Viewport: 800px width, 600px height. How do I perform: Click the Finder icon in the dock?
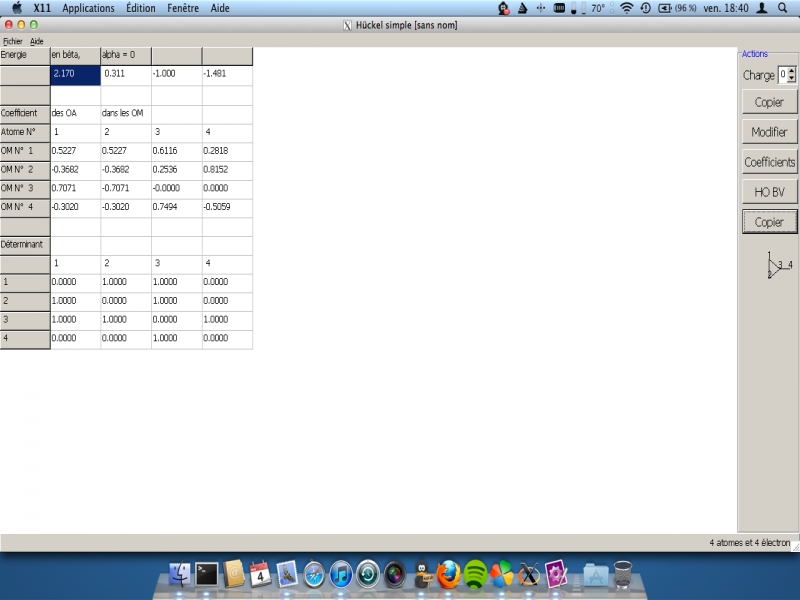coord(181,575)
